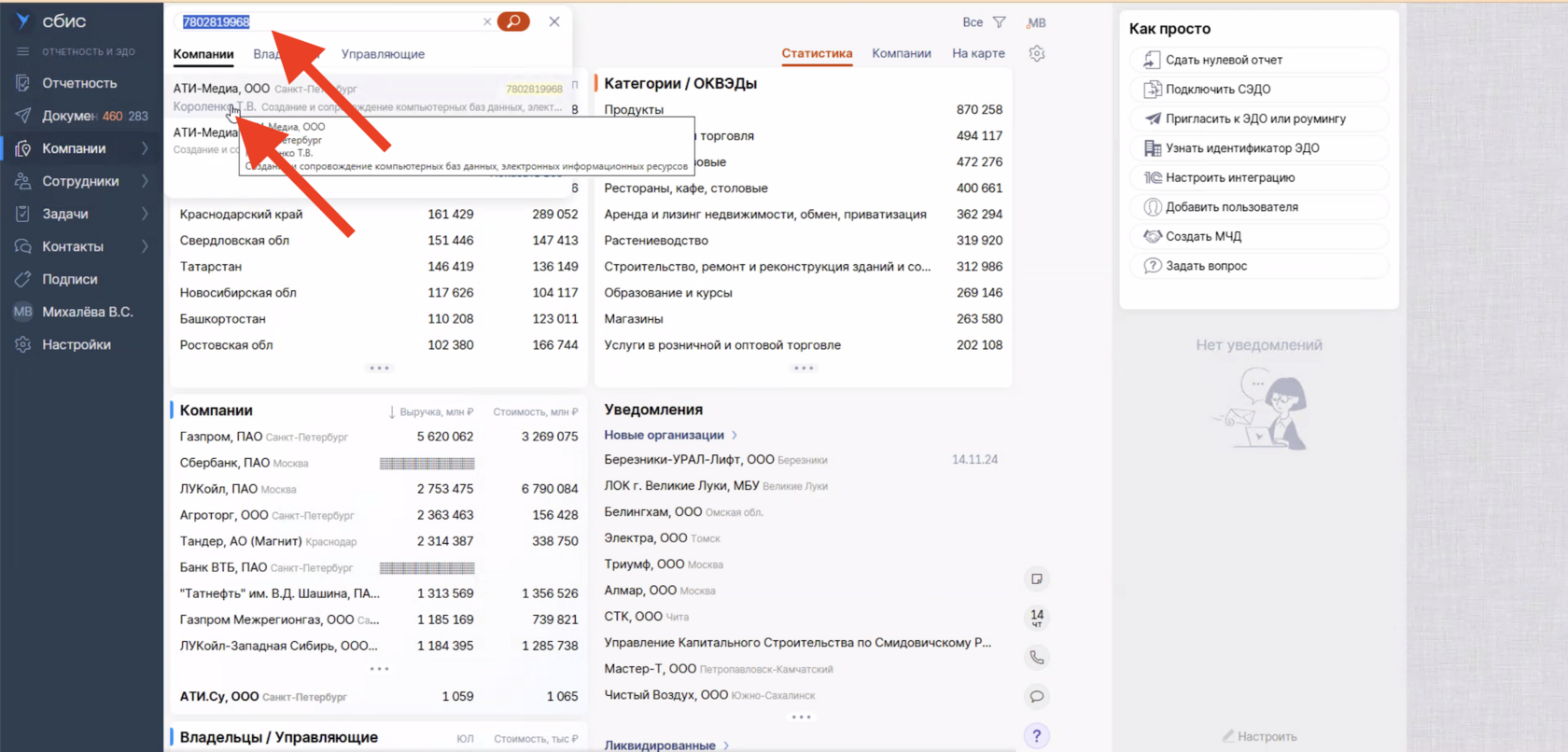Image resolution: width=1568 pixels, height=752 pixels.
Task: Open the filter funnel icon near Все
Action: pyautogui.click(x=999, y=22)
